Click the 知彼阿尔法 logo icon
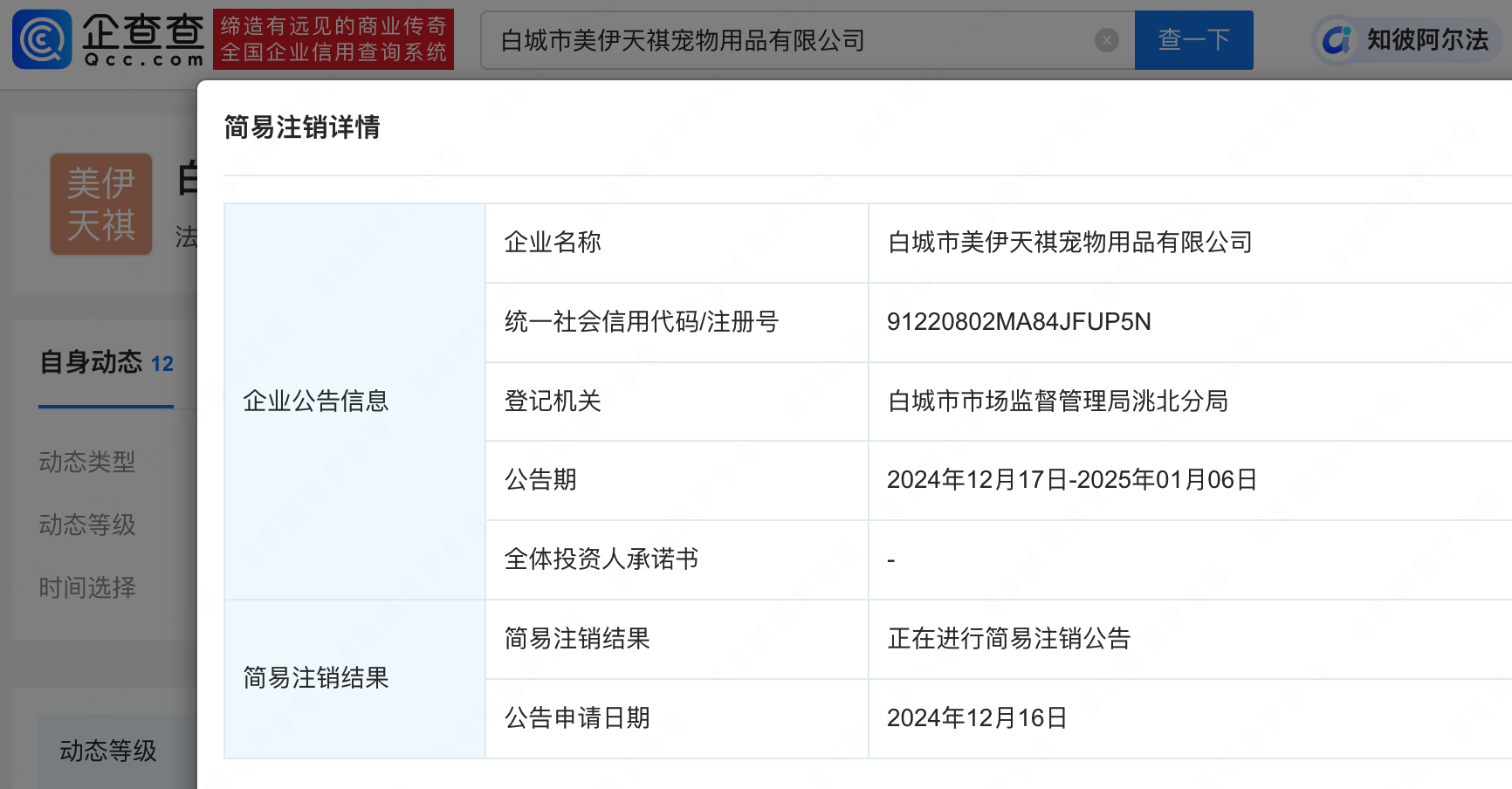 (x=1337, y=40)
